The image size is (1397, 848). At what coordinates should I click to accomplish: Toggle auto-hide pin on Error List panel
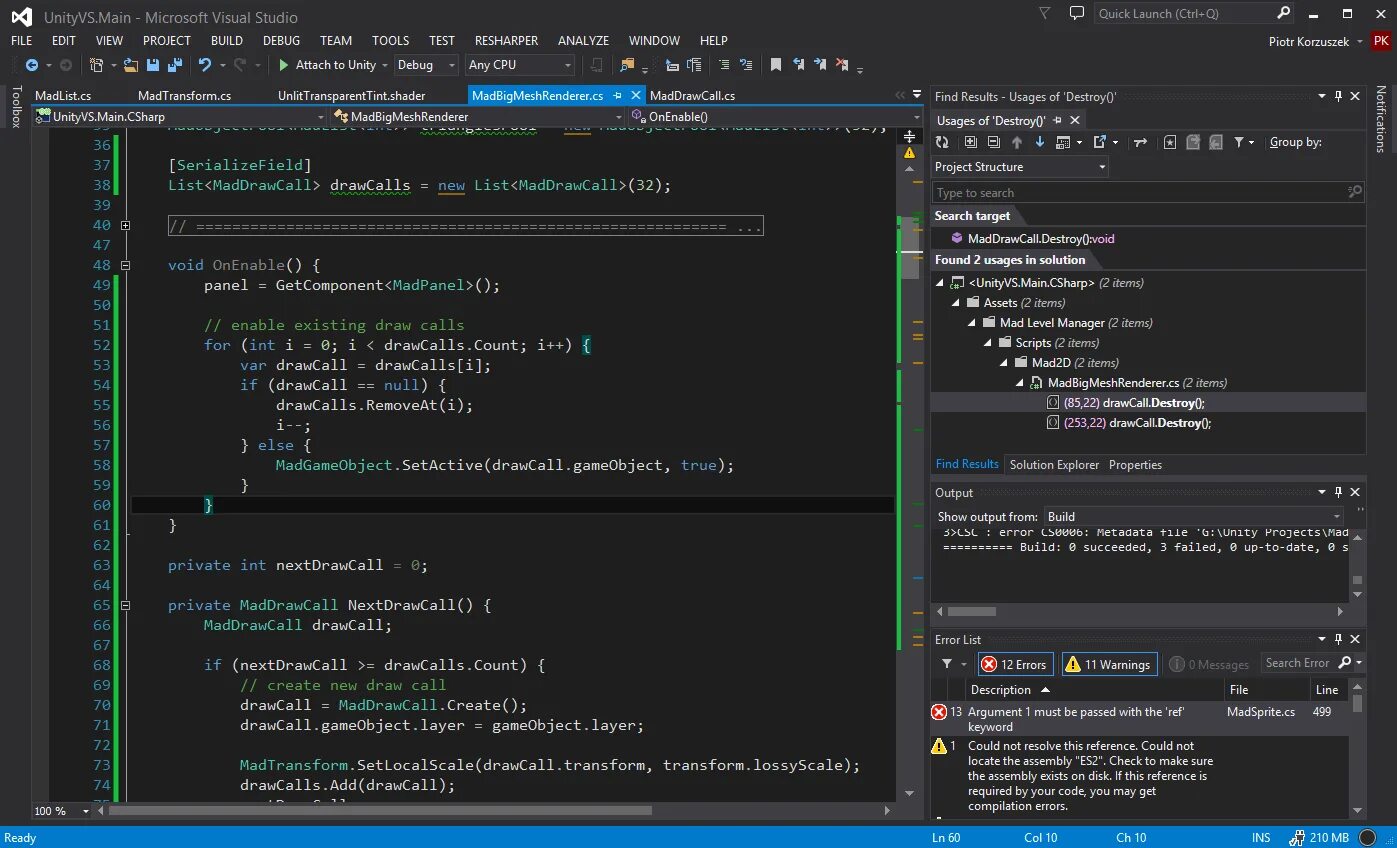point(1338,639)
